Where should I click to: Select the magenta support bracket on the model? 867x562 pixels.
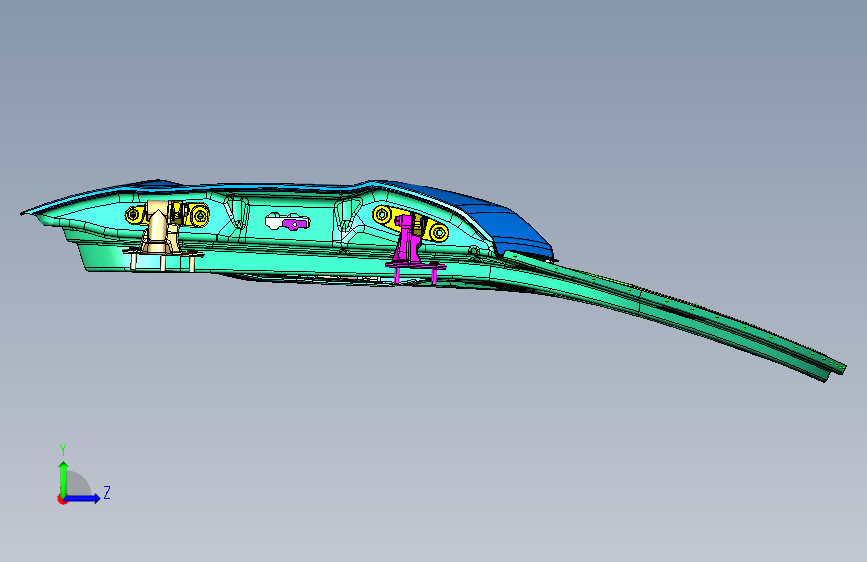coord(410,249)
